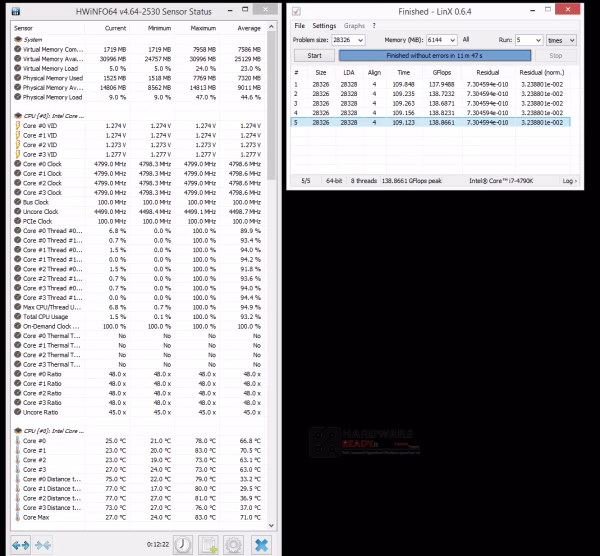Expand the Run count dropdown
Screen dimensions: 600x556
point(529,40)
